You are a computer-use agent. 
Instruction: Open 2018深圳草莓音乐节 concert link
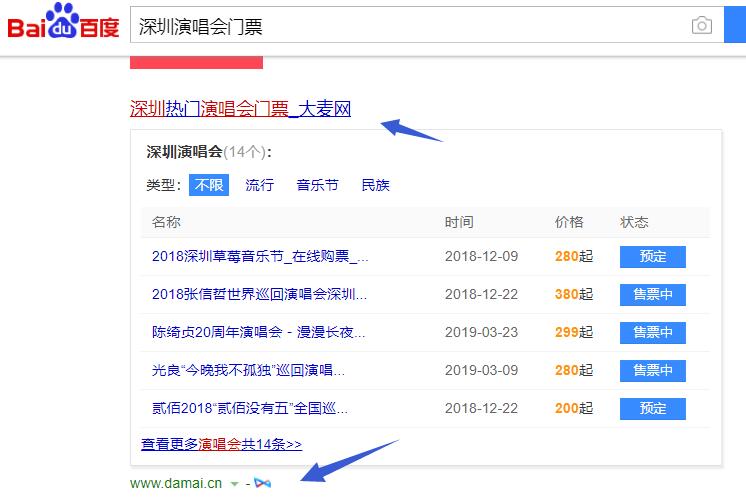coord(260,256)
